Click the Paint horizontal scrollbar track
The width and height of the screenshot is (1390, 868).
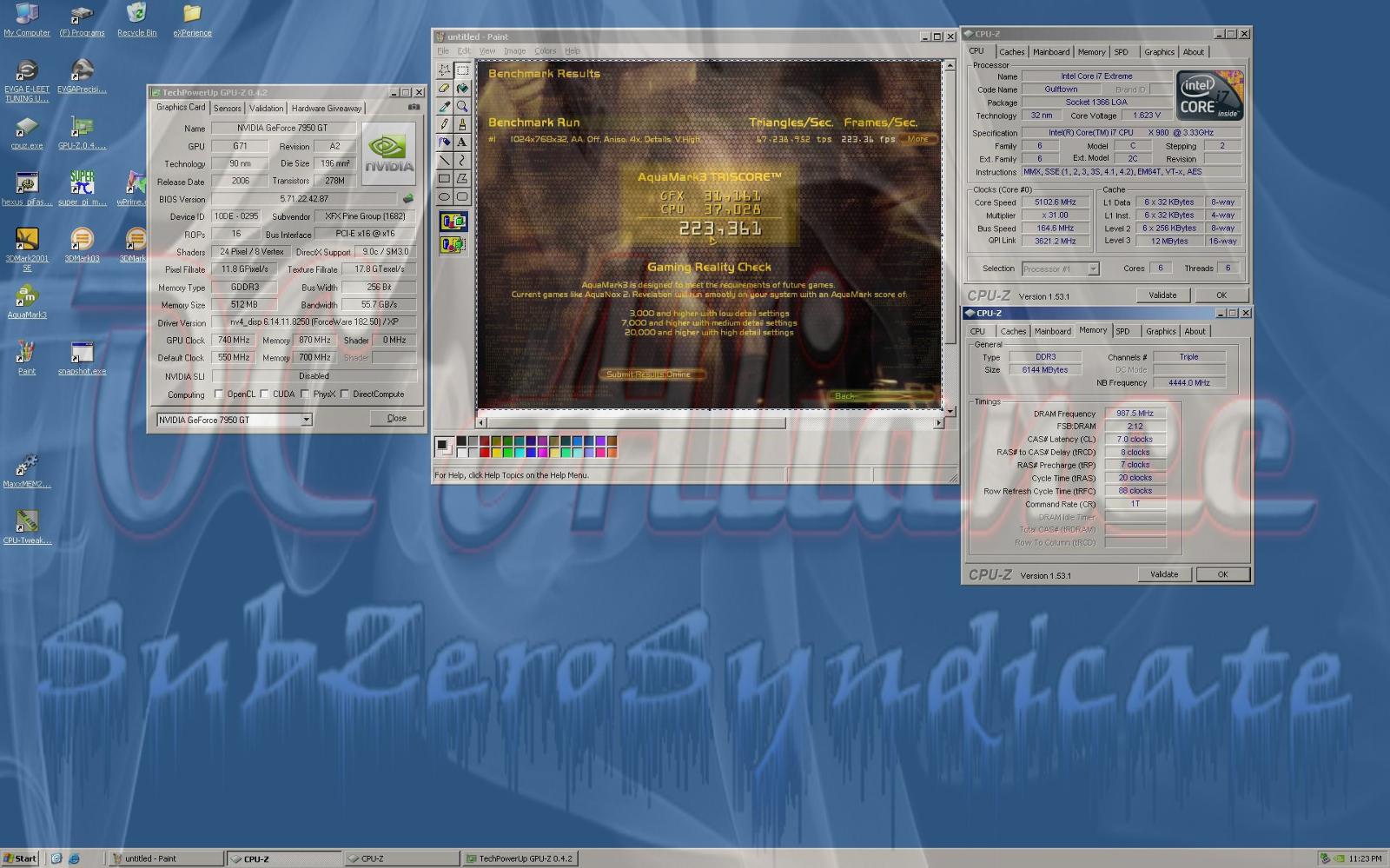(860, 423)
